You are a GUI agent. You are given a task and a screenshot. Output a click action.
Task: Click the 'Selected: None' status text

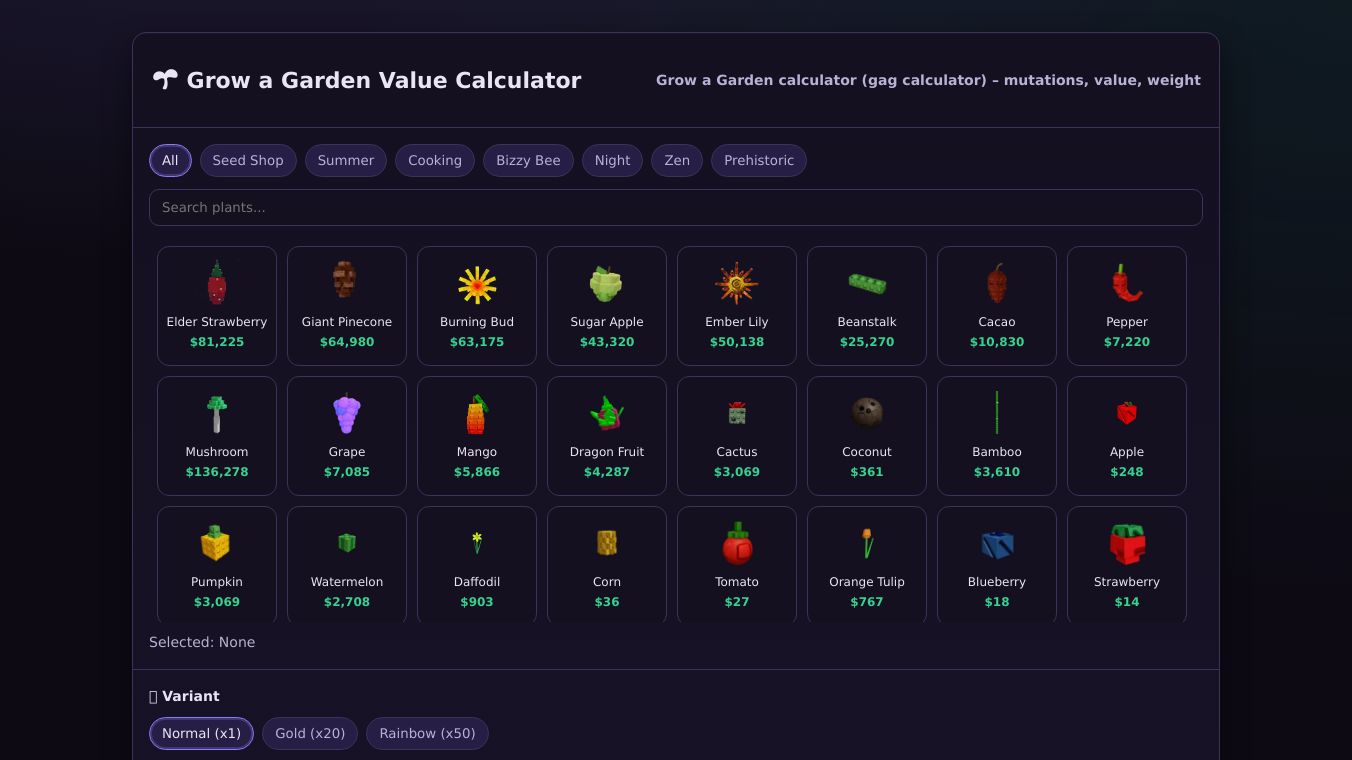pyautogui.click(x=202, y=642)
